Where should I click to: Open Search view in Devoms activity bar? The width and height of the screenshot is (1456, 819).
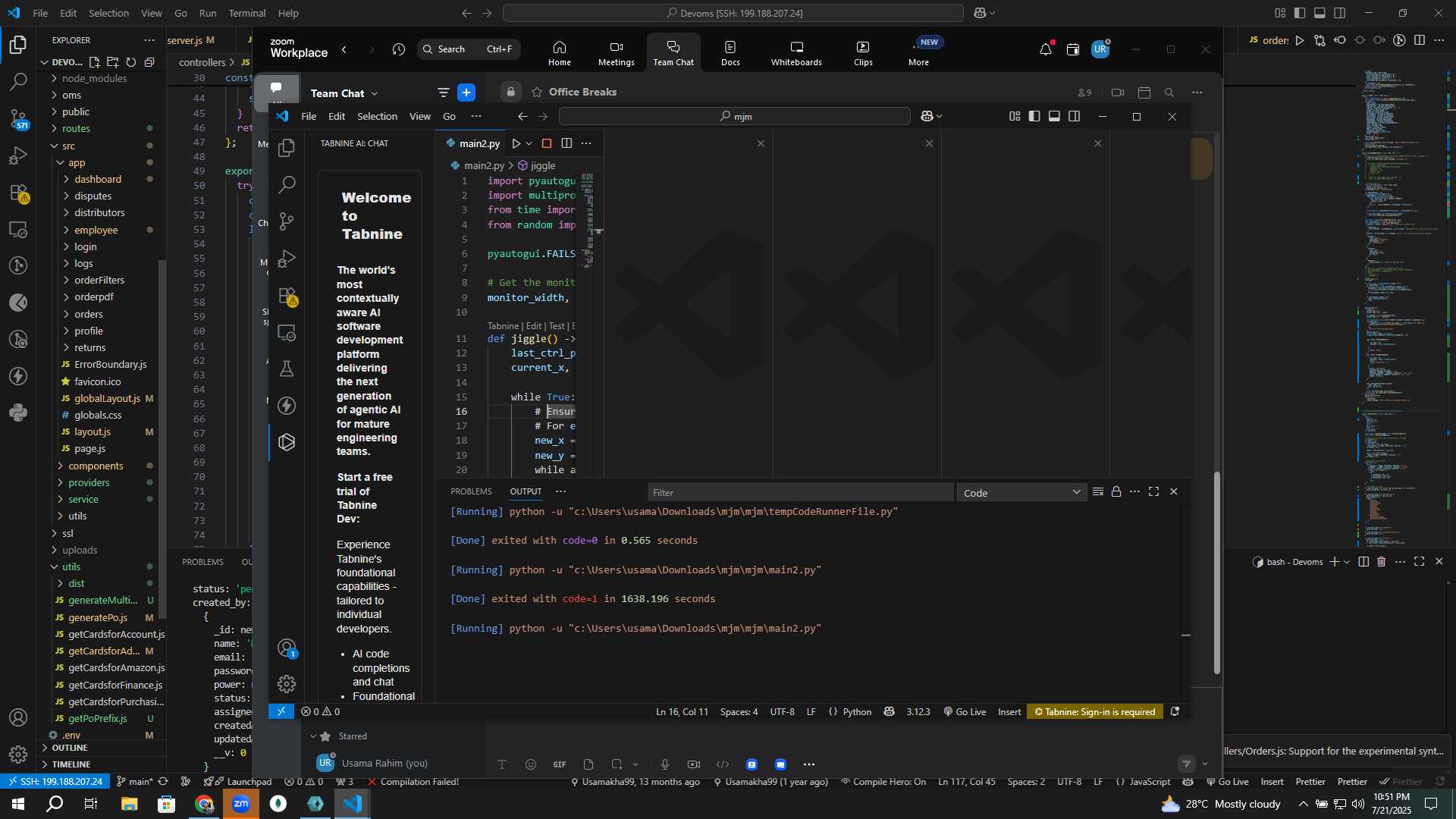[18, 81]
